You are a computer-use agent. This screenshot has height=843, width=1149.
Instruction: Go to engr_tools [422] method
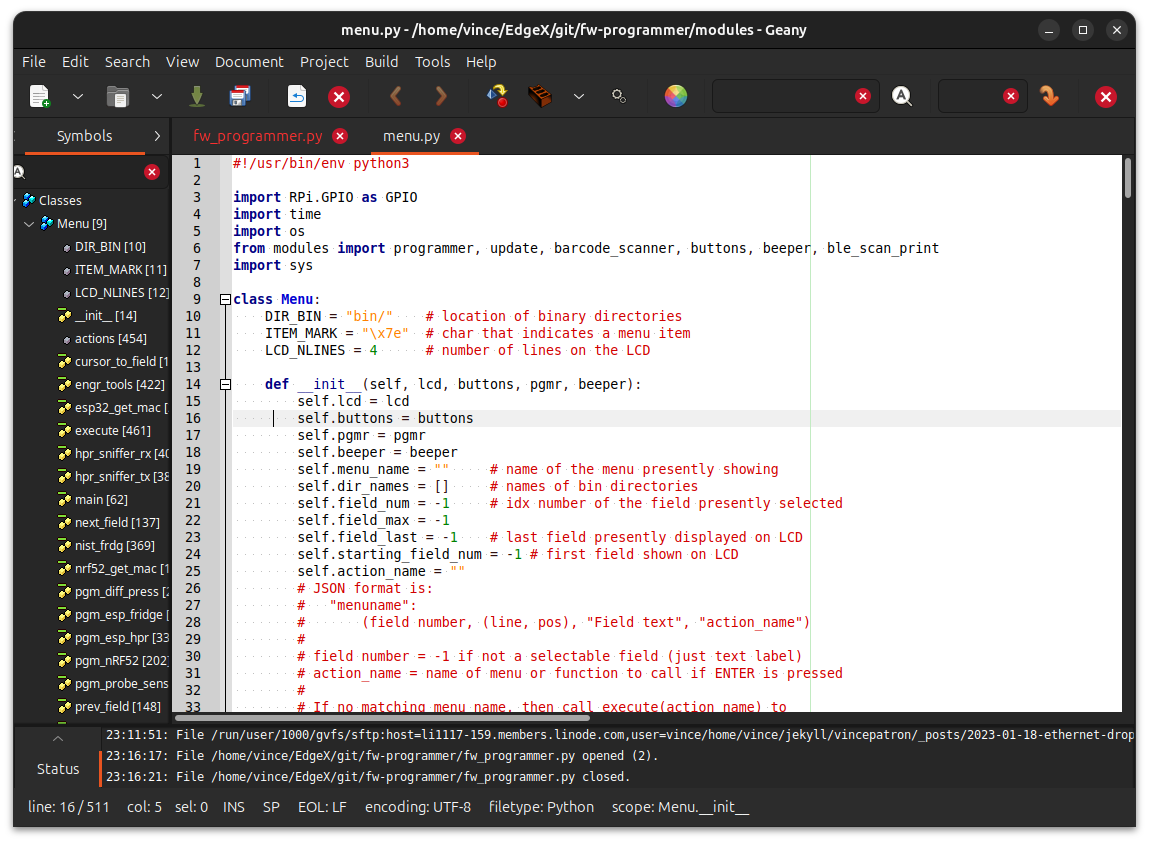point(119,384)
